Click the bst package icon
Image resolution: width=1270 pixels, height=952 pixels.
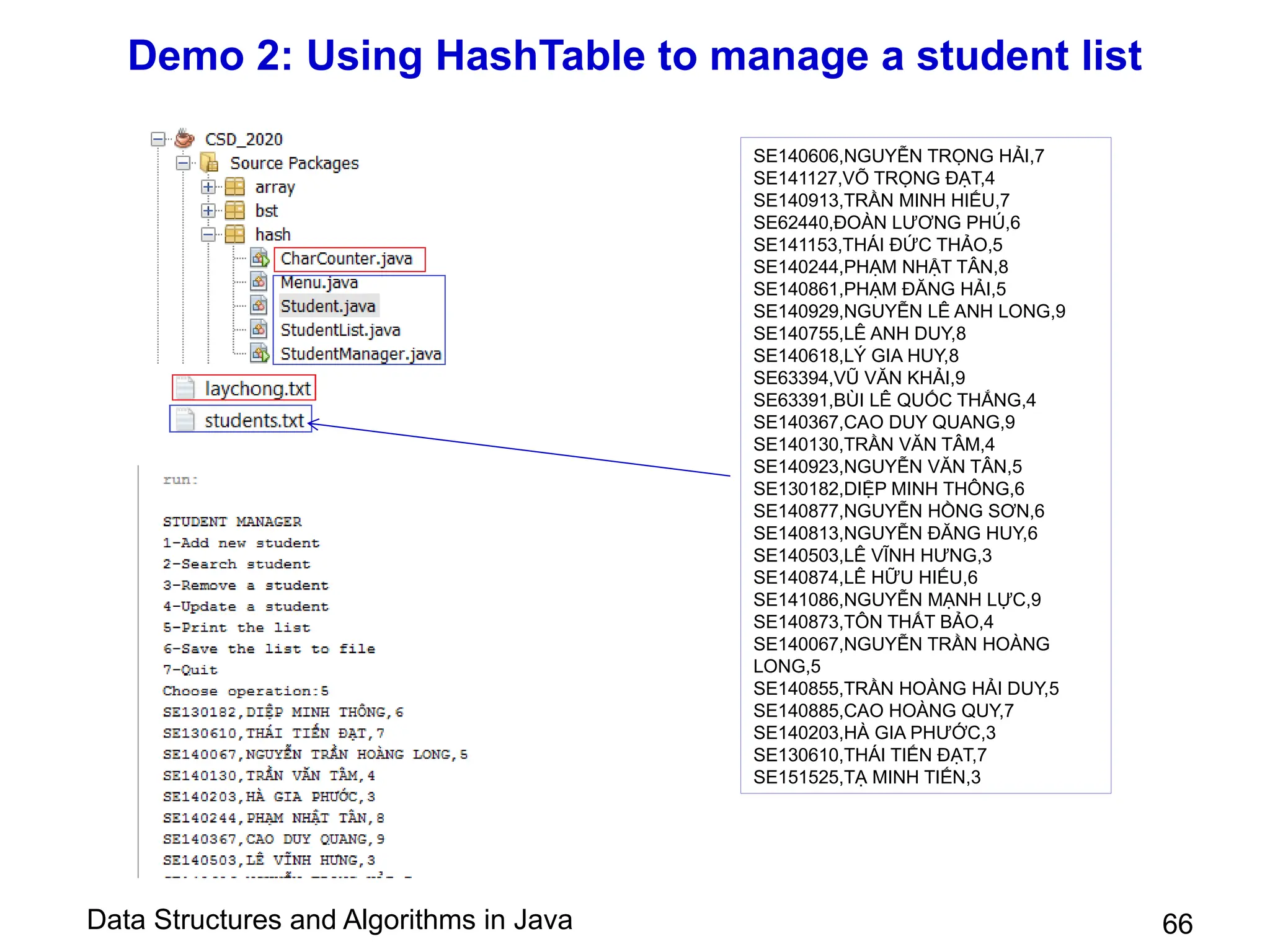(234, 211)
